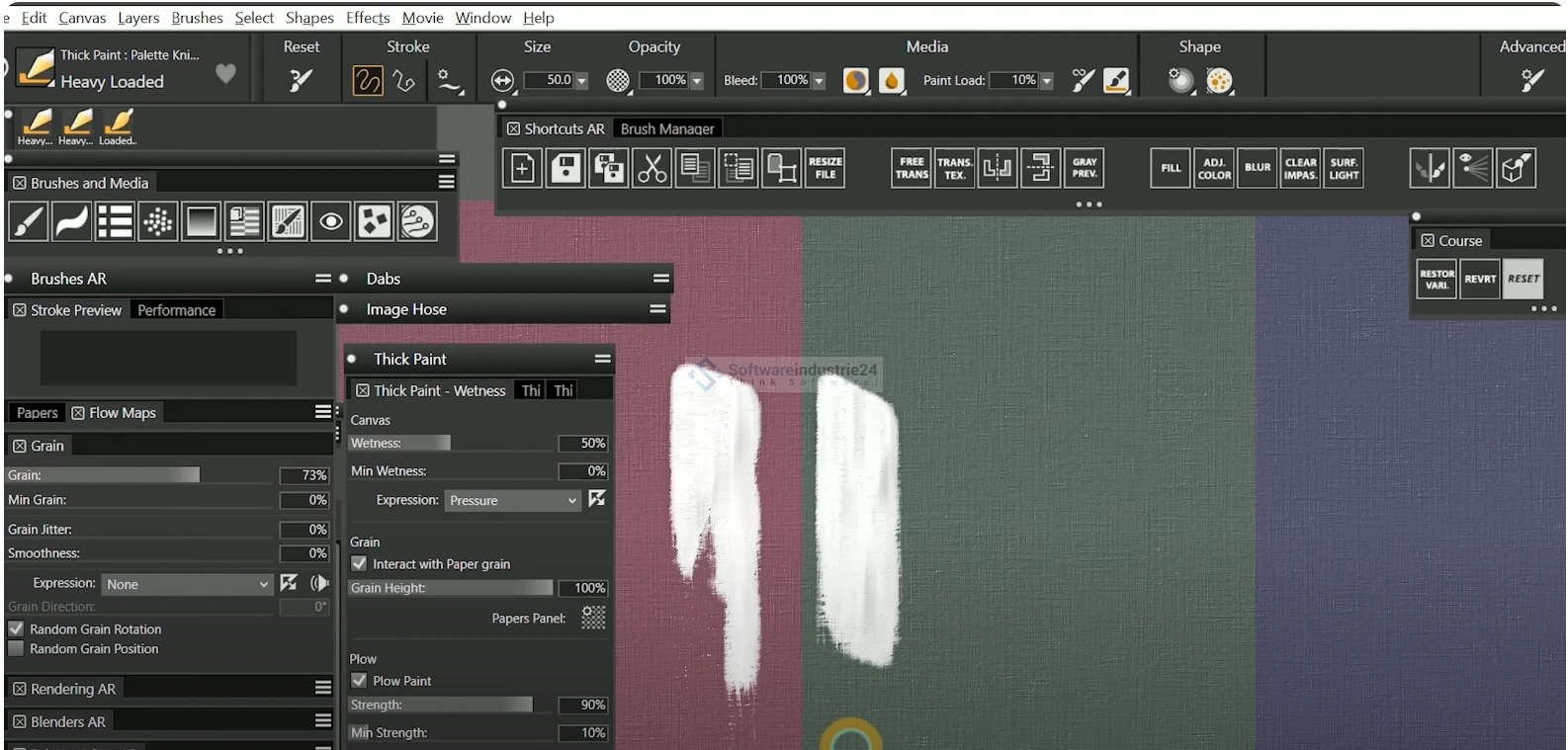This screenshot has height=750, width=1568.
Task: Adjust the Grain Height slider
Action: [x=451, y=588]
